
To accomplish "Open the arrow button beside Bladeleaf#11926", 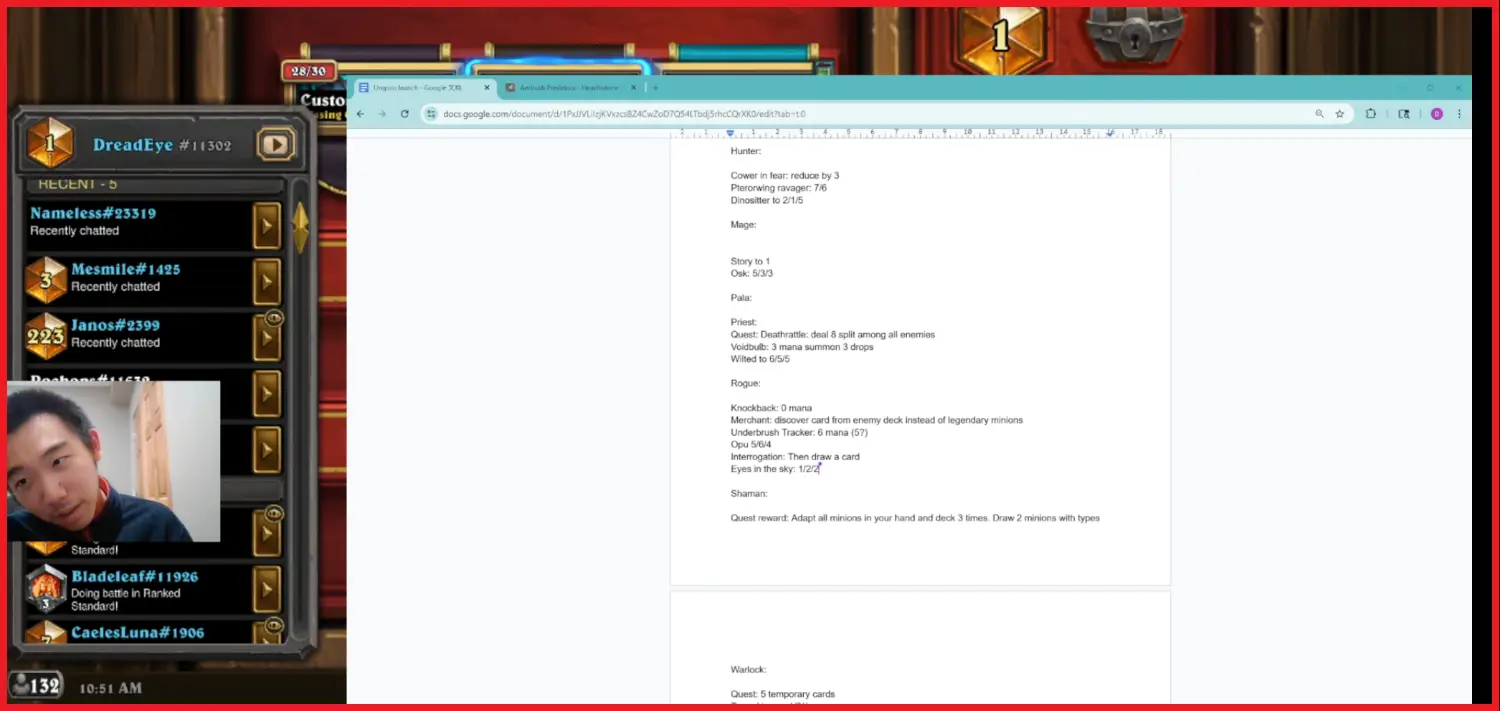I will coord(266,590).
